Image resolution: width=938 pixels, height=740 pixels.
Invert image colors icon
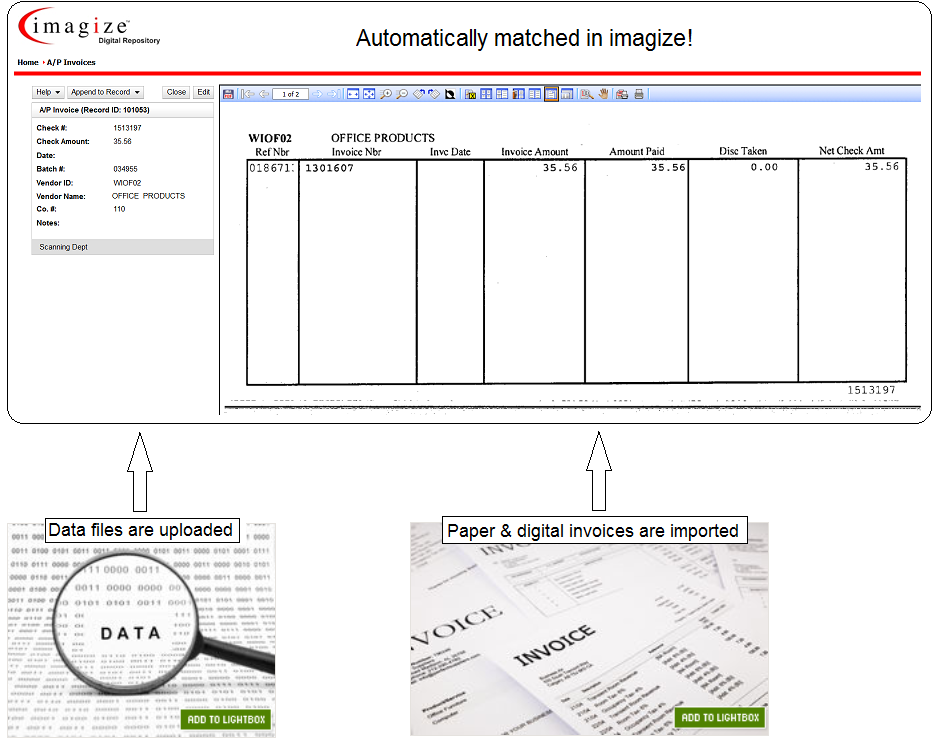[x=450, y=94]
